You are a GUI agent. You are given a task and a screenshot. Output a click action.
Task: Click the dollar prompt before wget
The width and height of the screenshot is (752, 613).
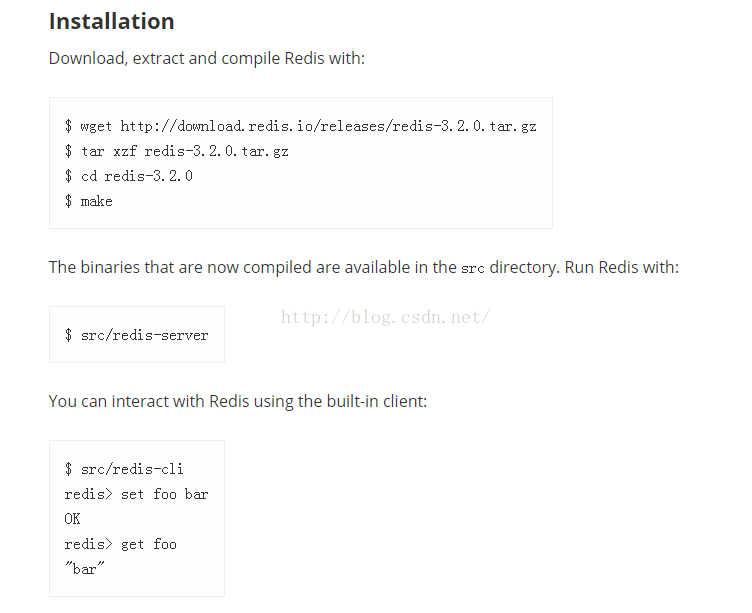[x=69, y=126]
